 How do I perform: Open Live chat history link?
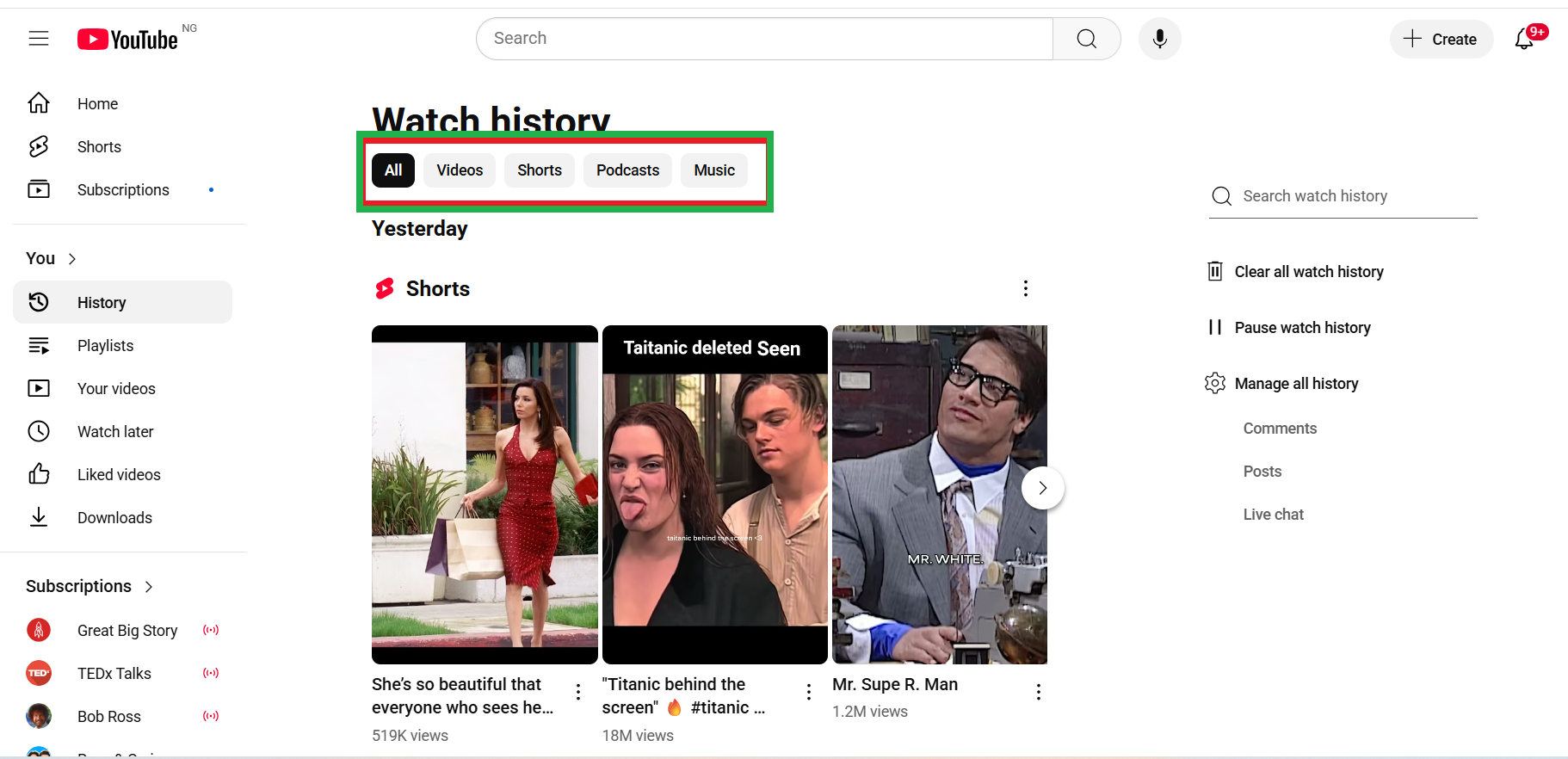1274,515
